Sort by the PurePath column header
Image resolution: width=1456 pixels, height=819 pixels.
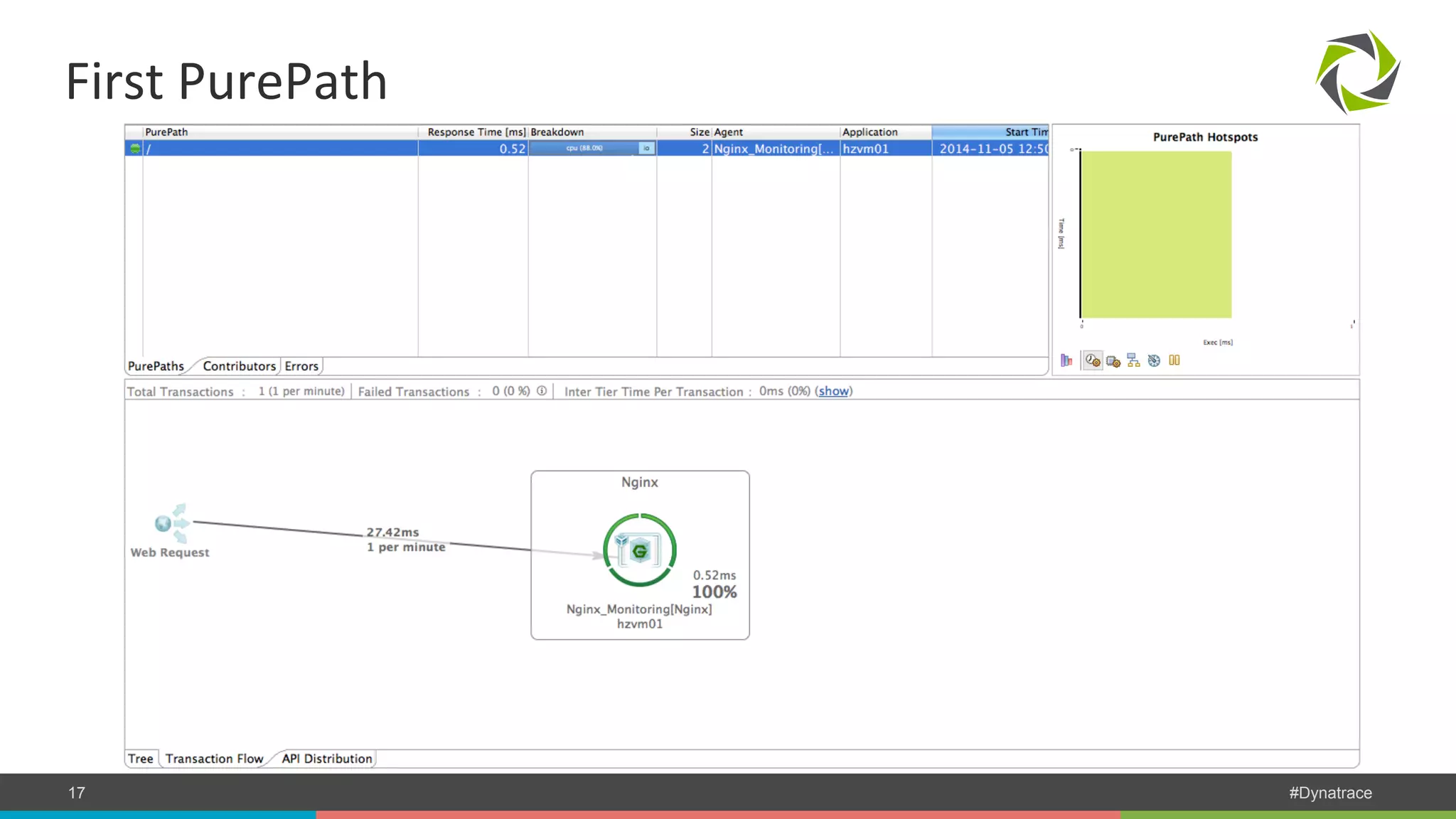[280, 132]
